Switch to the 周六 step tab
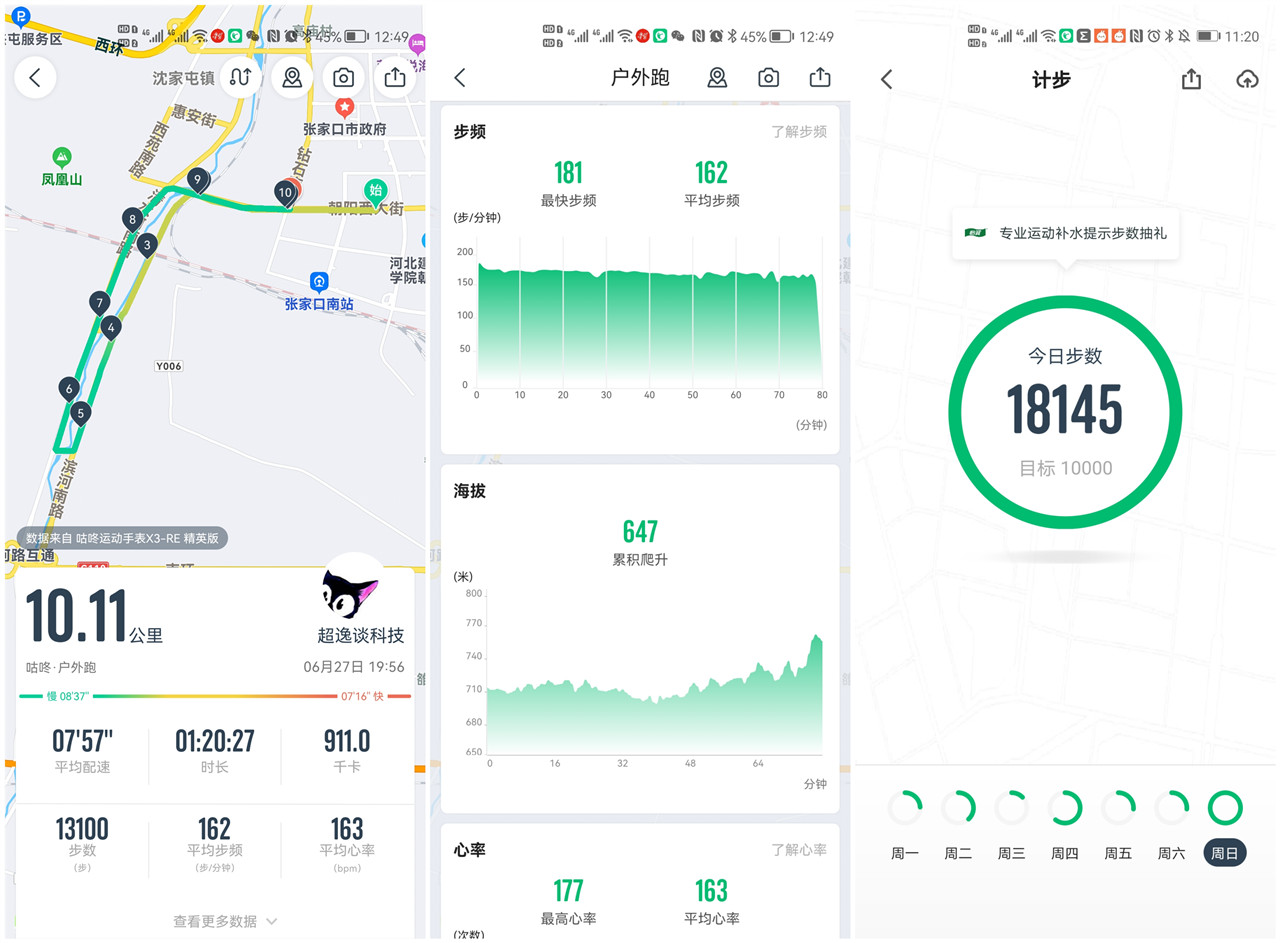The height and width of the screenshot is (943, 1280). coord(1171,825)
